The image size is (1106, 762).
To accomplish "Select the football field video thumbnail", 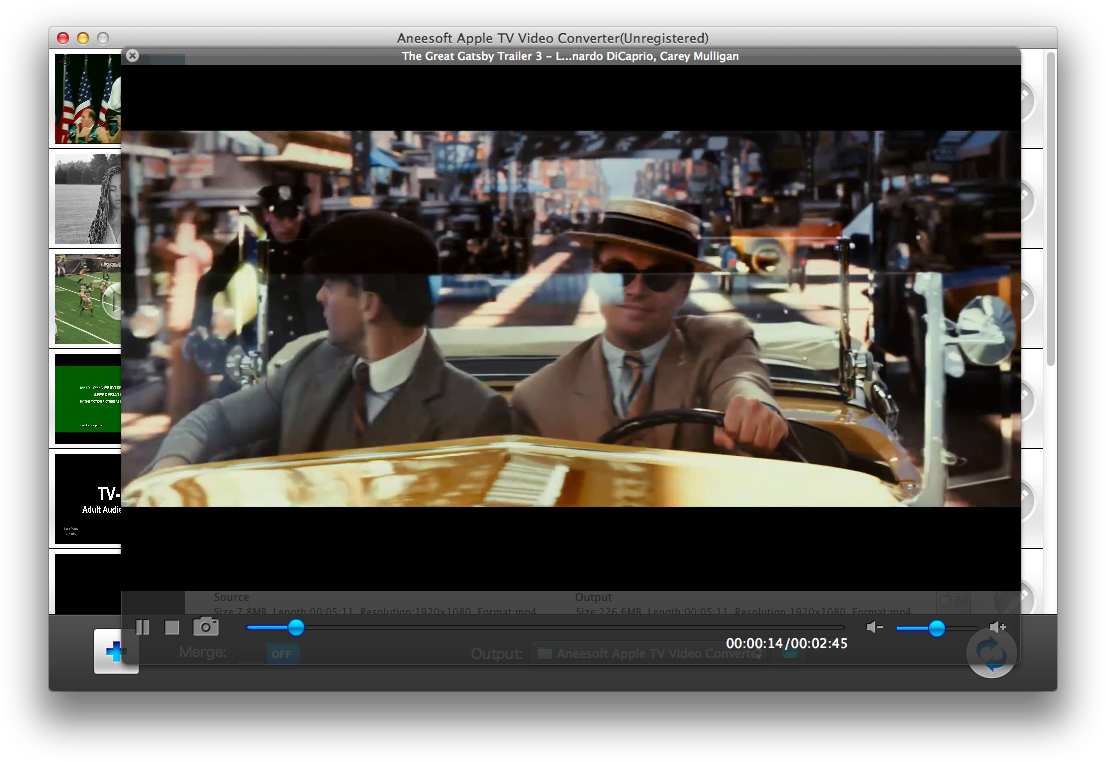I will 88,299.
